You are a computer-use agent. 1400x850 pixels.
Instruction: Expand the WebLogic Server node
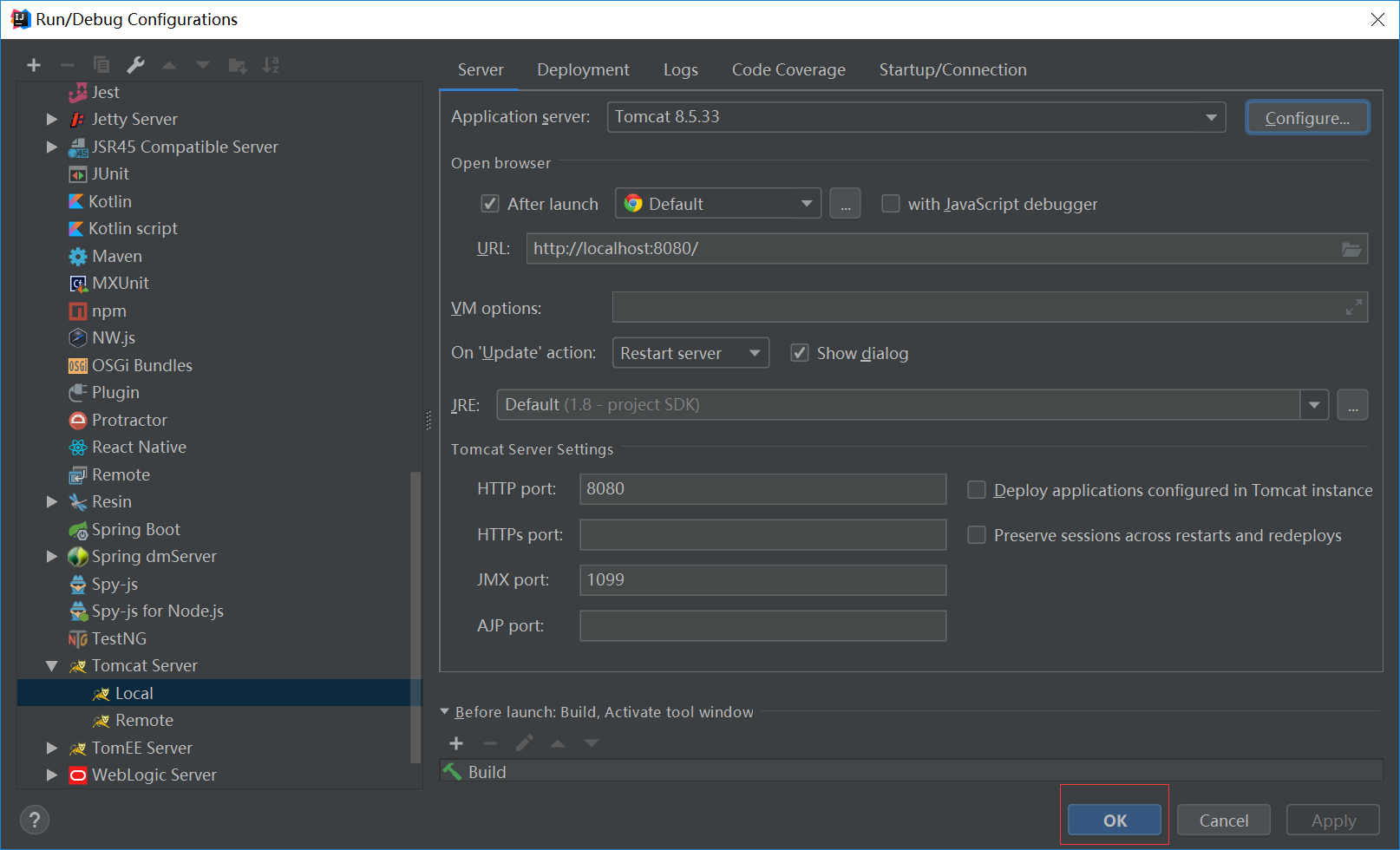coord(52,775)
